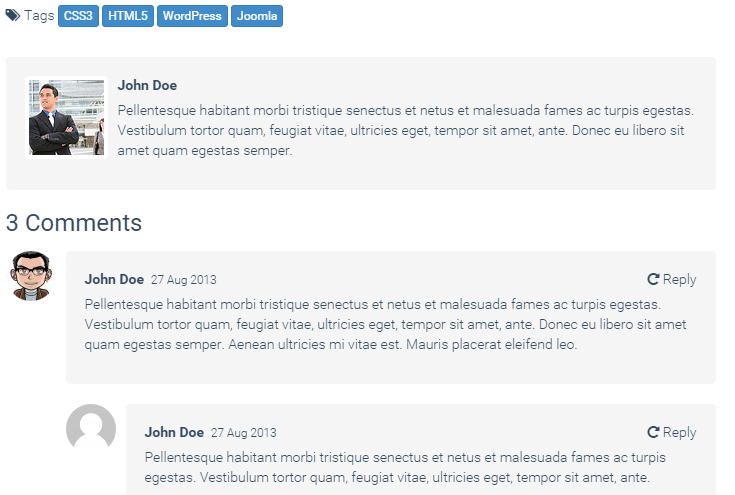Click the tags icon beside Tags label
This screenshot has height=495, width=735.
[x=13, y=16]
